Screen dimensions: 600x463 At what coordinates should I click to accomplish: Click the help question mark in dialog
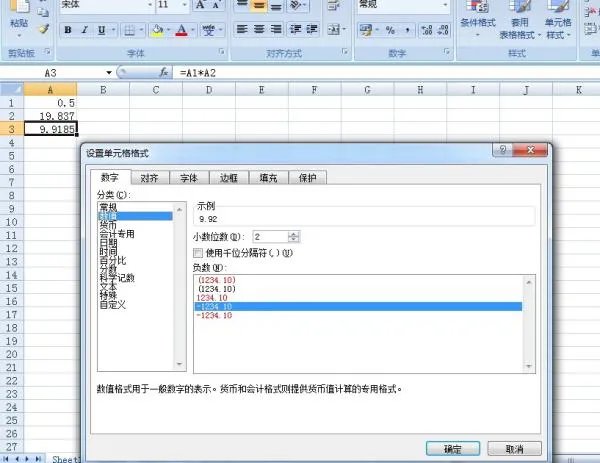[x=503, y=150]
